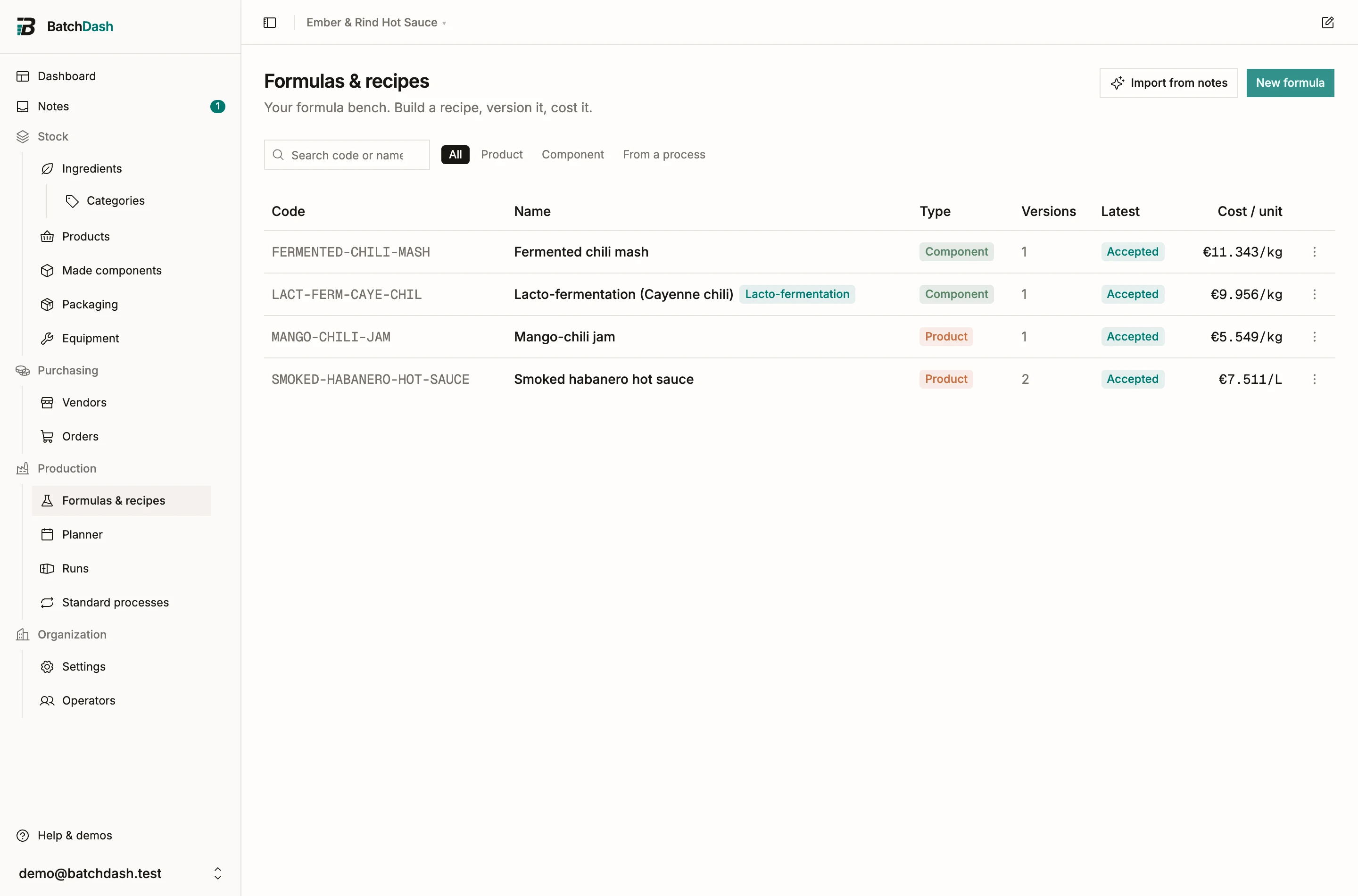This screenshot has width=1358, height=896.
Task: Filter formulas by Component
Action: coord(572,154)
